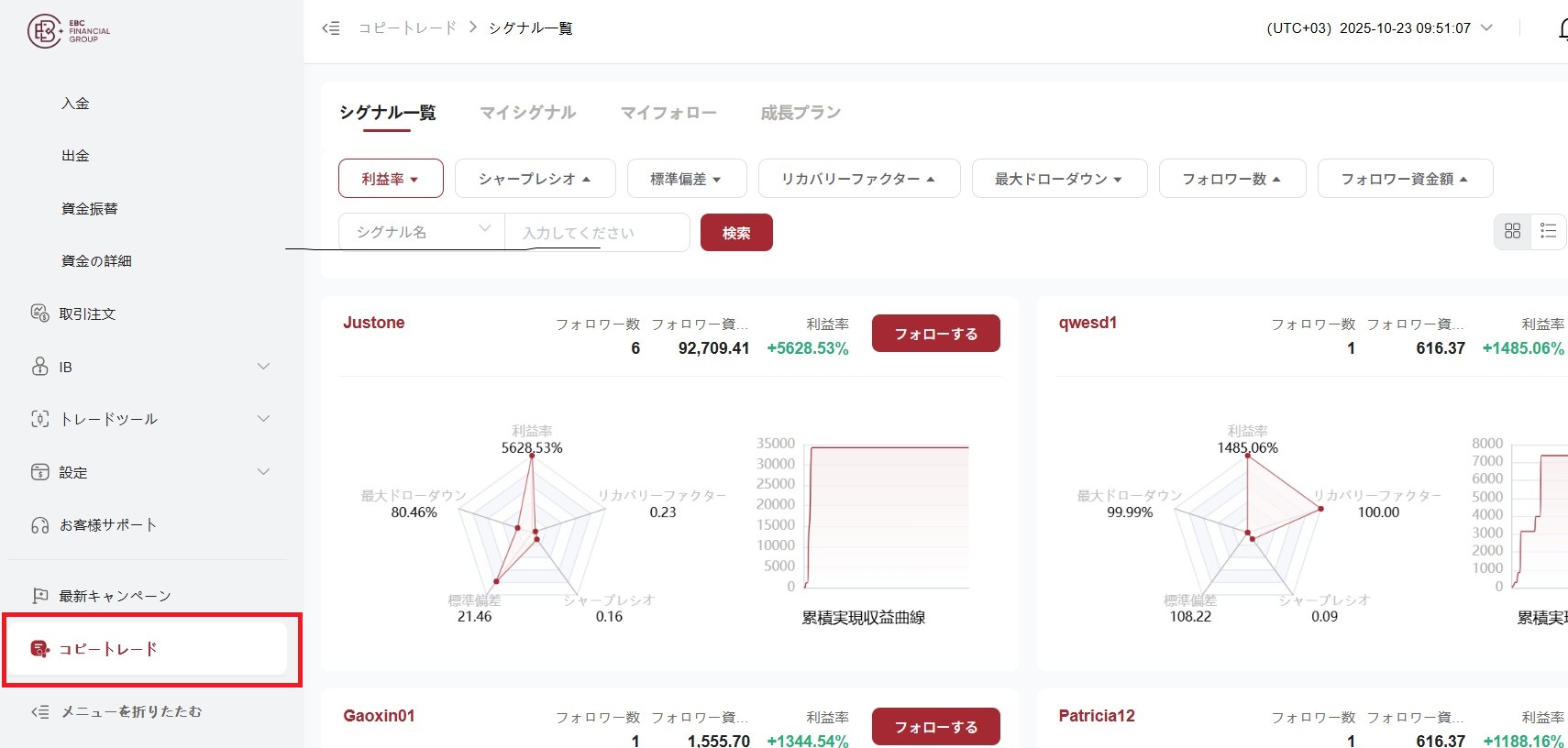Click the EBC Financial Group logo
This screenshot has width=1568, height=748.
(x=69, y=31)
